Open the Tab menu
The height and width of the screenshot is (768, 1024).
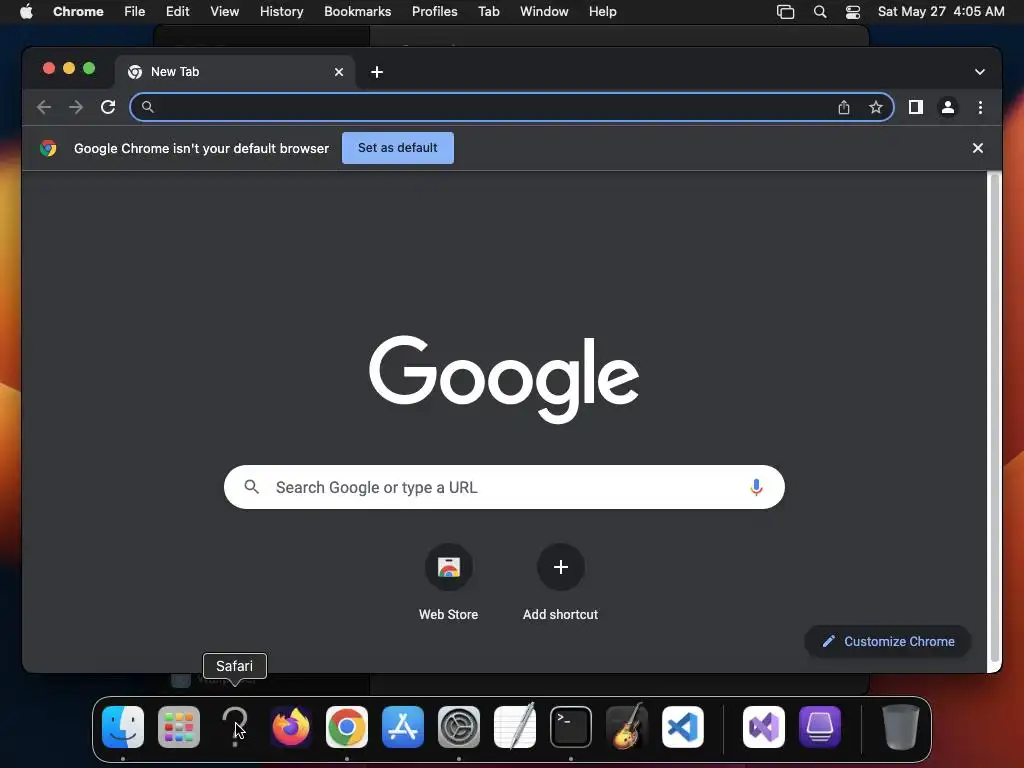[488, 12]
